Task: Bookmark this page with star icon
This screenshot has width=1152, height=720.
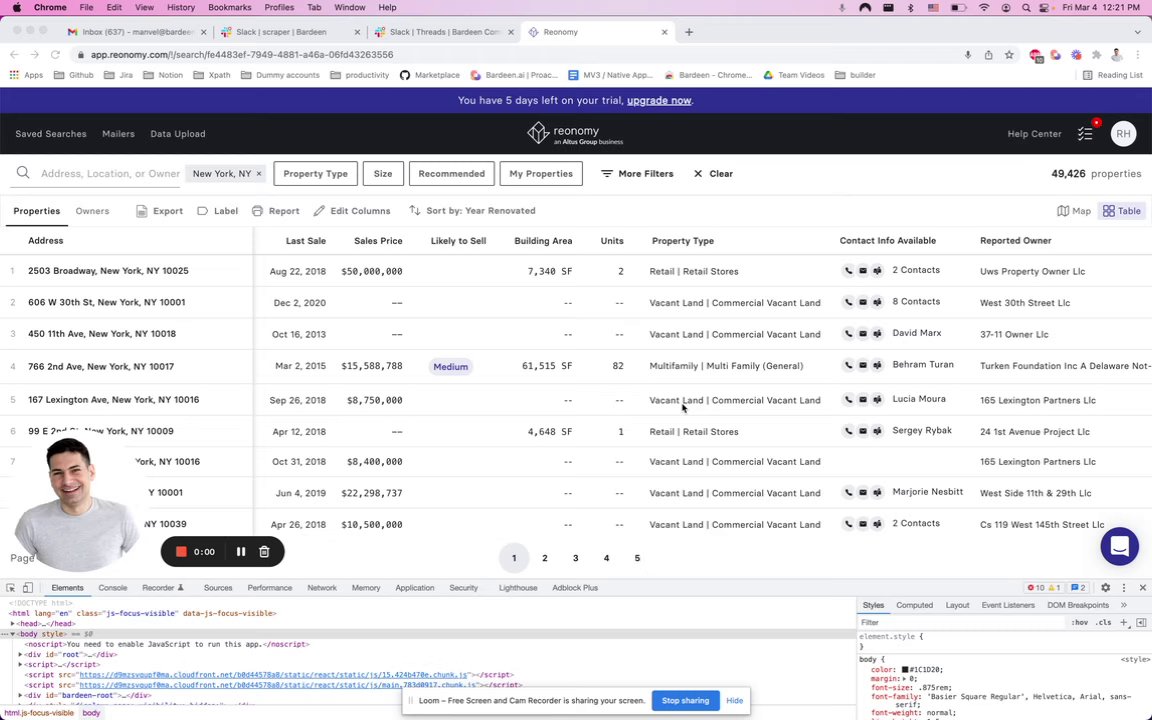Action: (1009, 54)
